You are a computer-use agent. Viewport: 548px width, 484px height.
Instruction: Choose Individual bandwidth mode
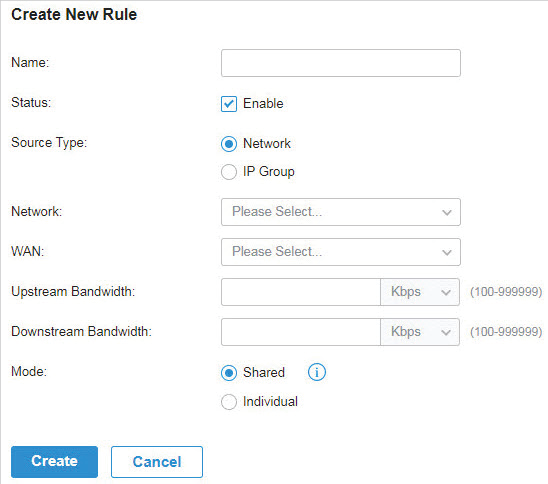(229, 402)
